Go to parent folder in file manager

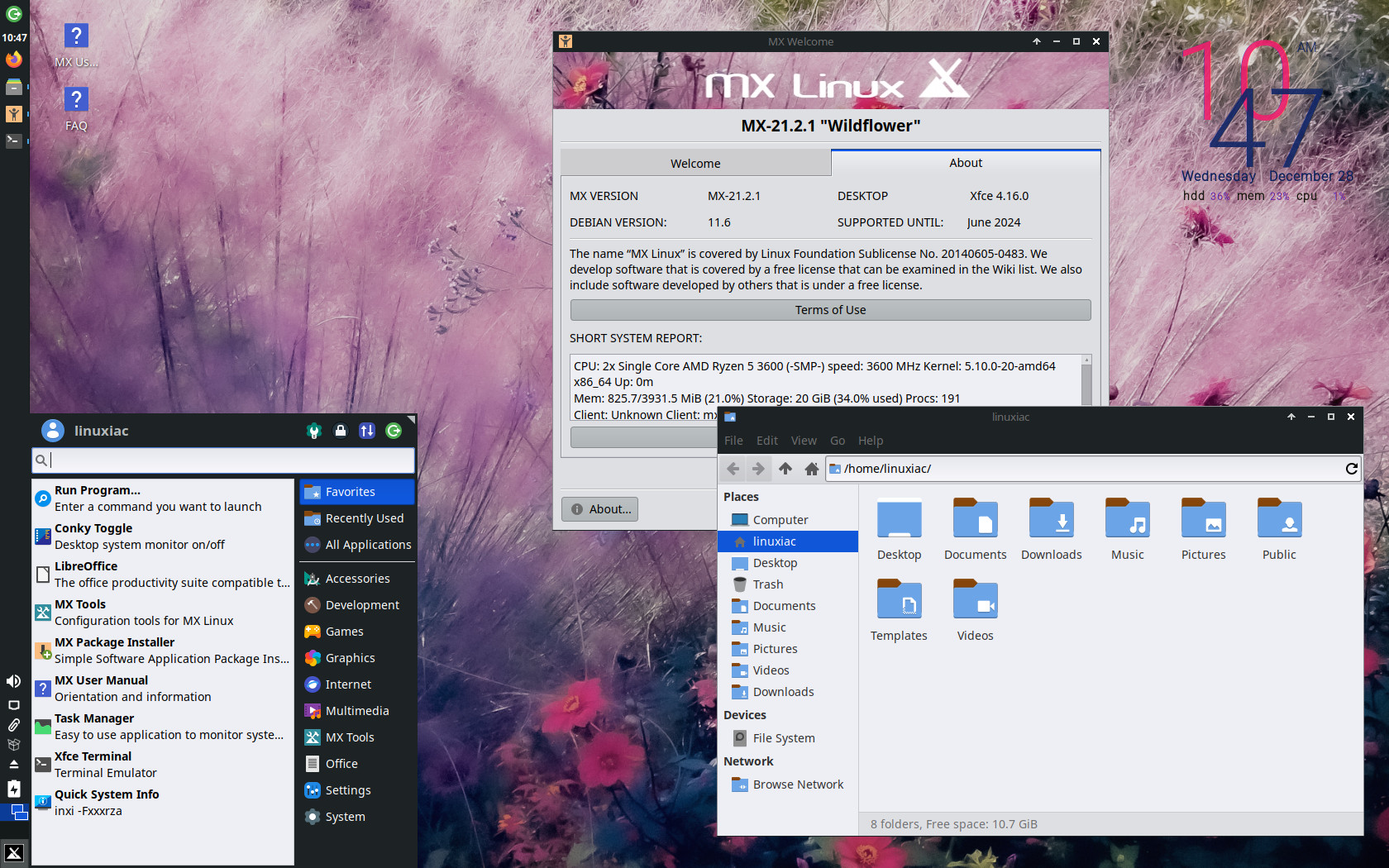click(785, 469)
